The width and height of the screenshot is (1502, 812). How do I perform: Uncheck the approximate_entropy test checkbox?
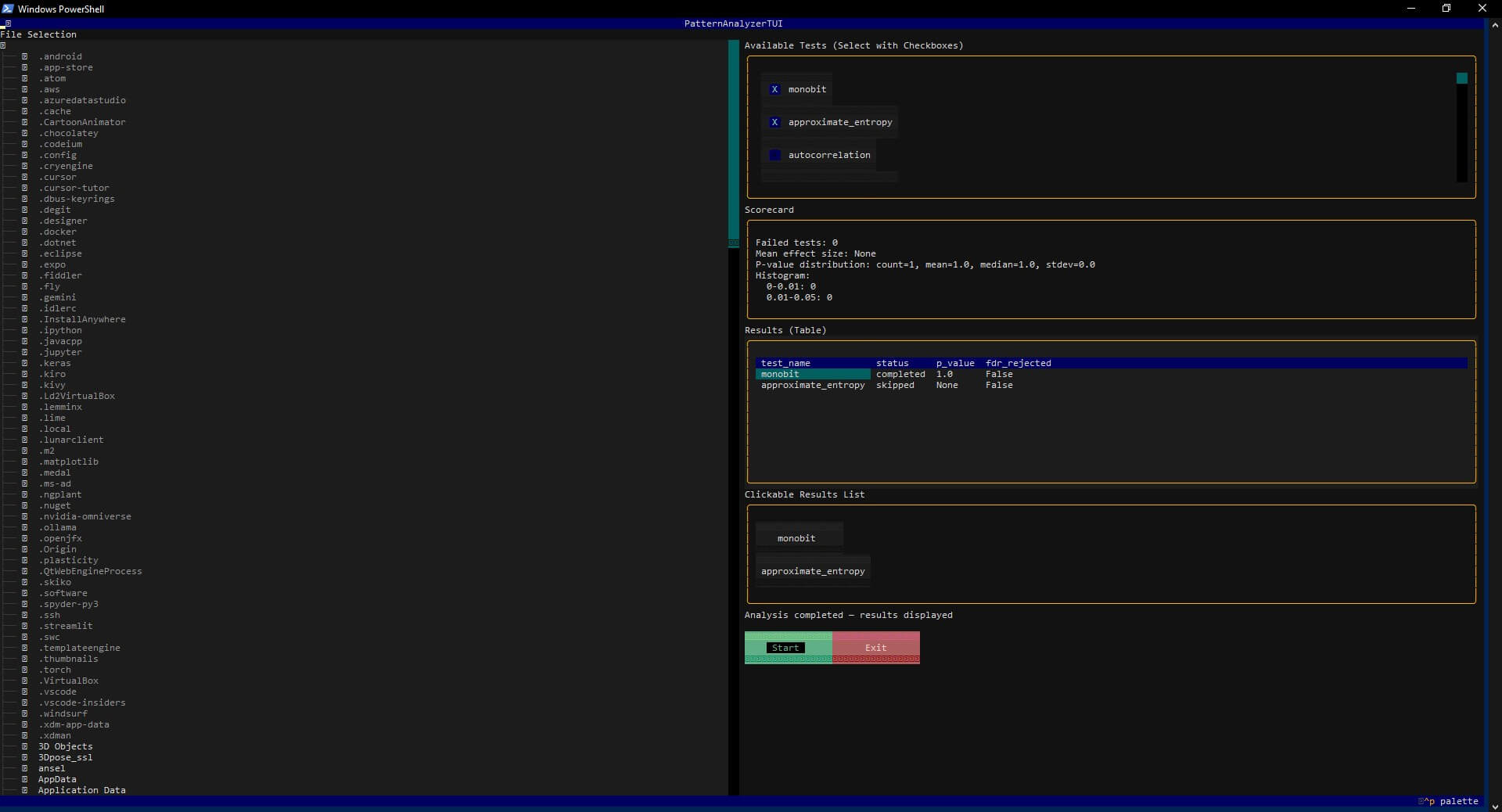(x=774, y=122)
